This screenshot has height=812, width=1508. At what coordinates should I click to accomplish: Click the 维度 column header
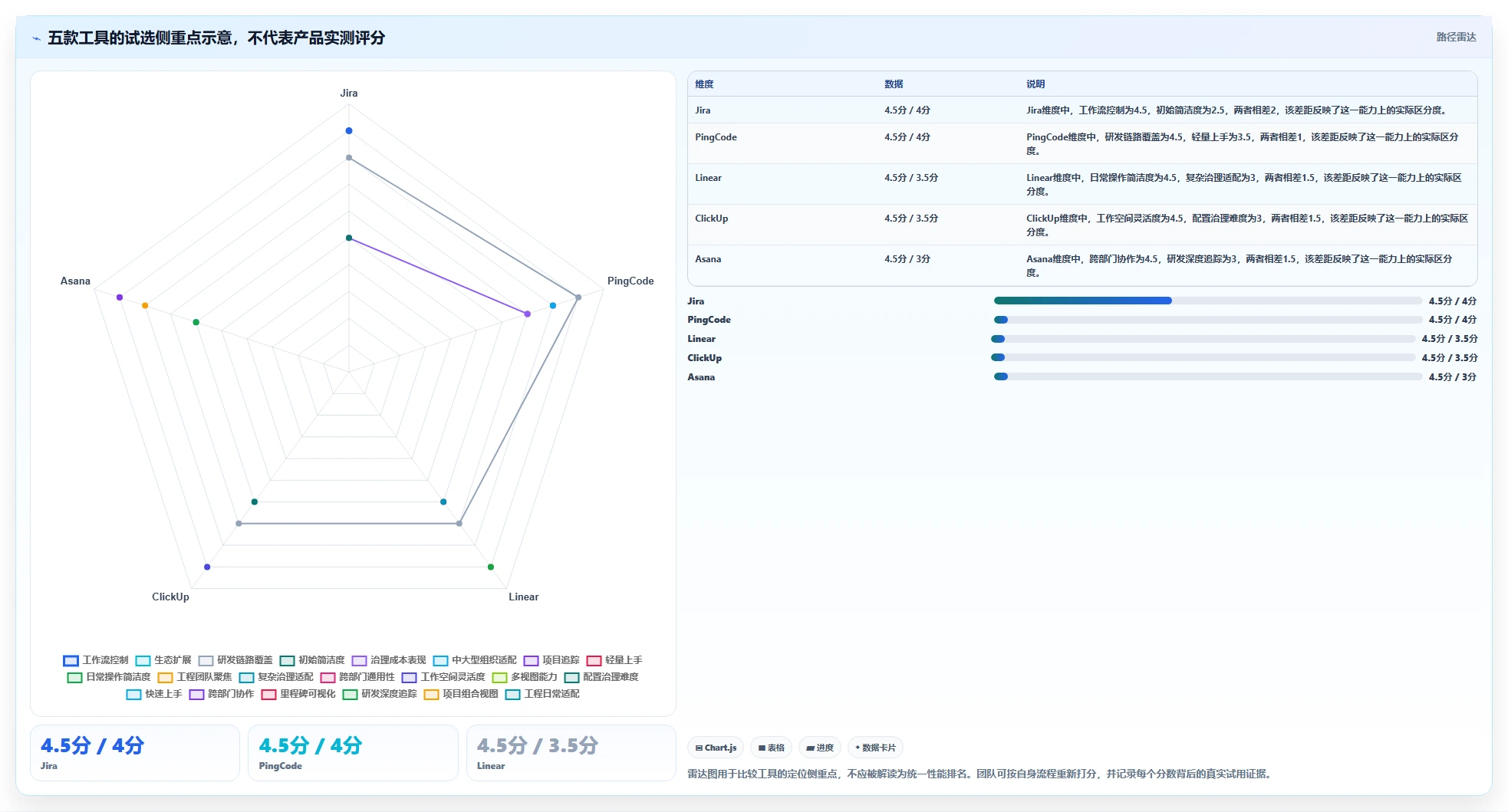click(x=704, y=84)
